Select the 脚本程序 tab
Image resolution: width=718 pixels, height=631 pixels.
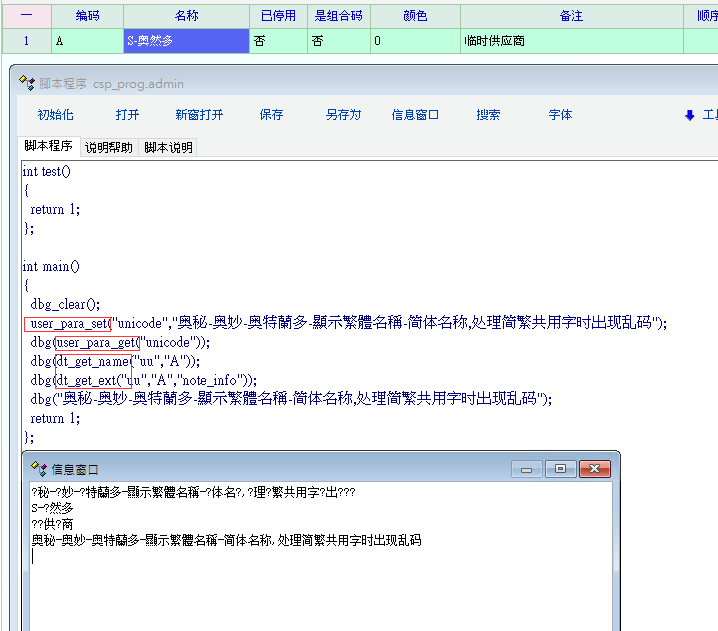click(48, 146)
